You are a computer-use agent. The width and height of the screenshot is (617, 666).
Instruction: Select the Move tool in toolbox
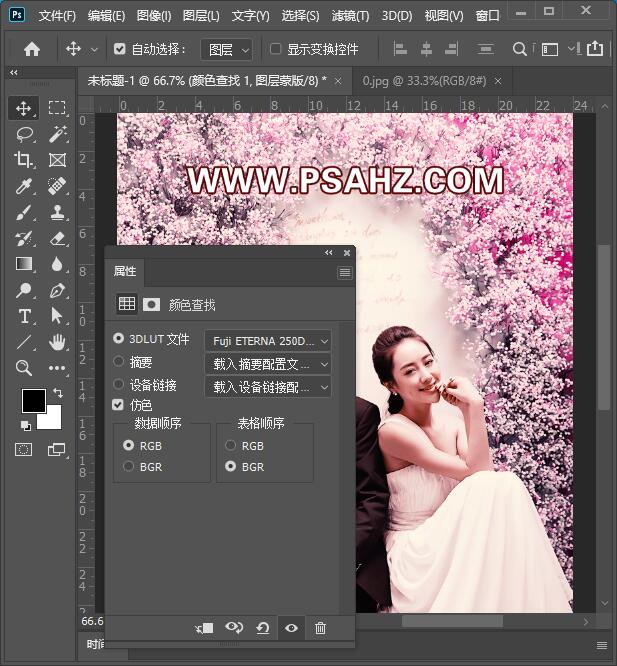pyautogui.click(x=23, y=108)
